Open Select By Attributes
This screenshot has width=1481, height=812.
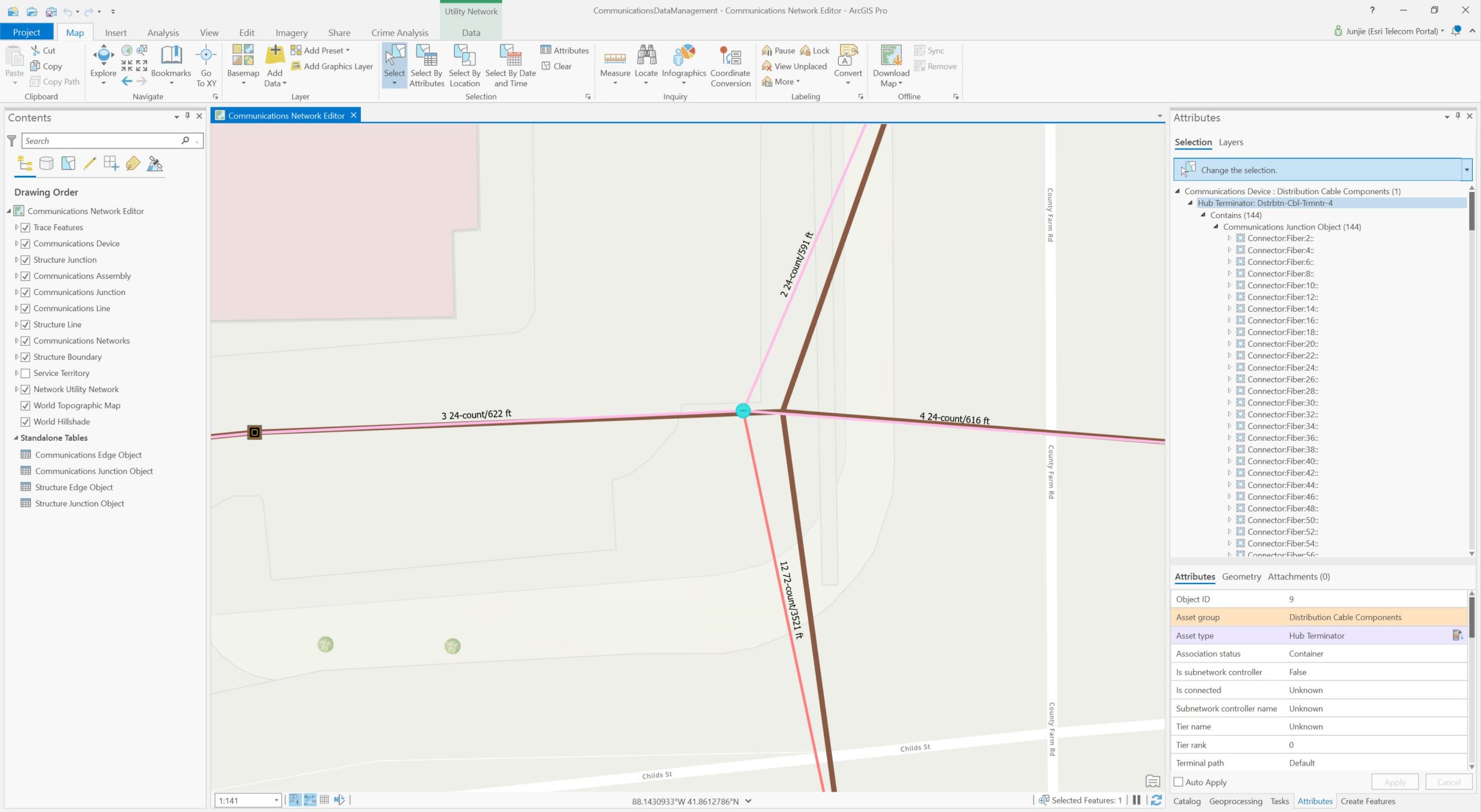pyautogui.click(x=426, y=65)
